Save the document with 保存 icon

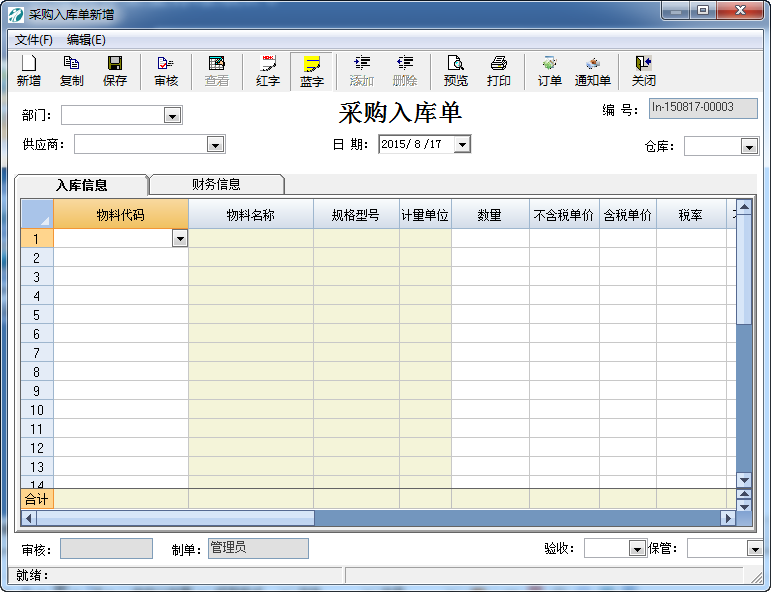coord(115,71)
